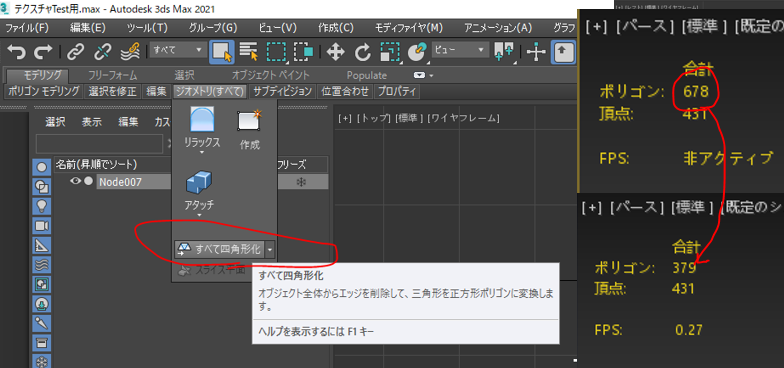This screenshot has height=368, width=784.
Task: Click the Redo arrow icon
Action: tap(43, 51)
